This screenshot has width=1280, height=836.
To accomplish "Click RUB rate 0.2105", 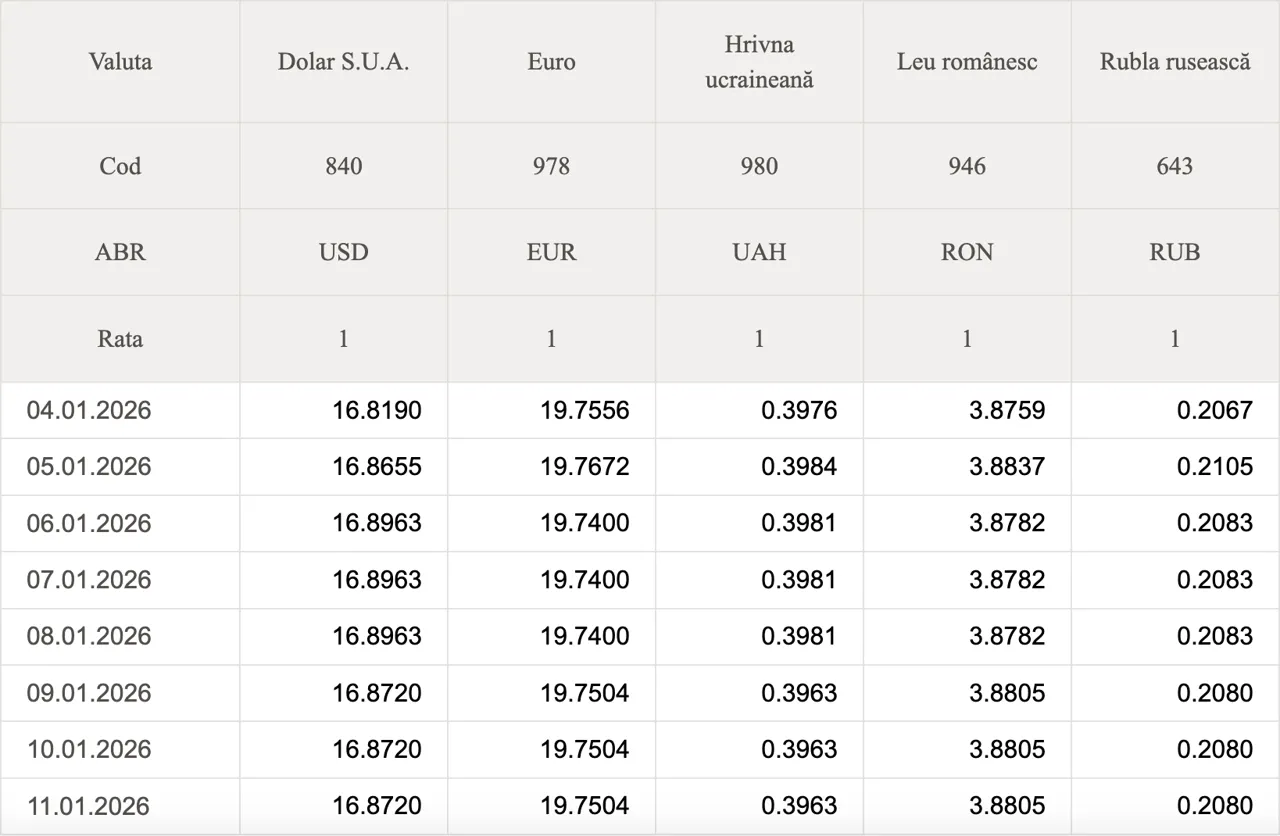I will coord(1215,467).
